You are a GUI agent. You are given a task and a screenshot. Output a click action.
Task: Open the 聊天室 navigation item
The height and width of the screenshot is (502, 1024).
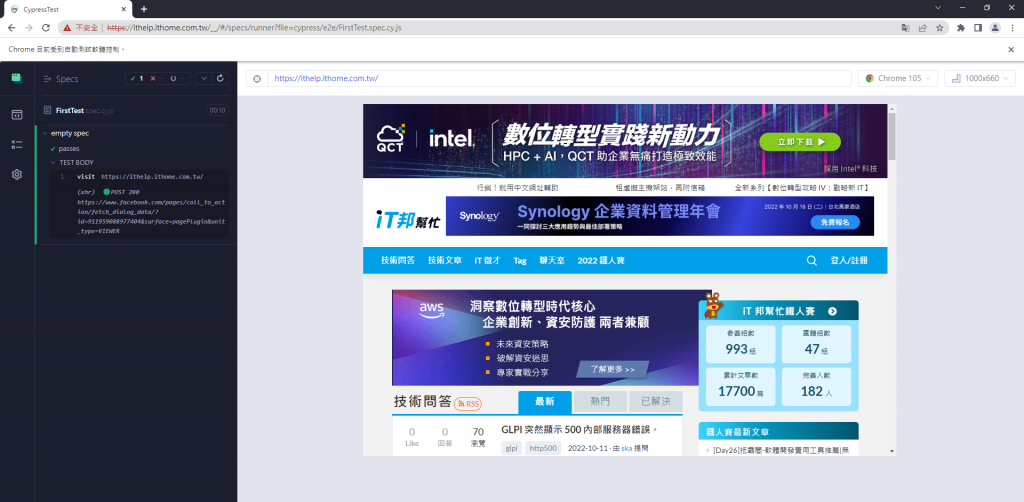coord(552,260)
